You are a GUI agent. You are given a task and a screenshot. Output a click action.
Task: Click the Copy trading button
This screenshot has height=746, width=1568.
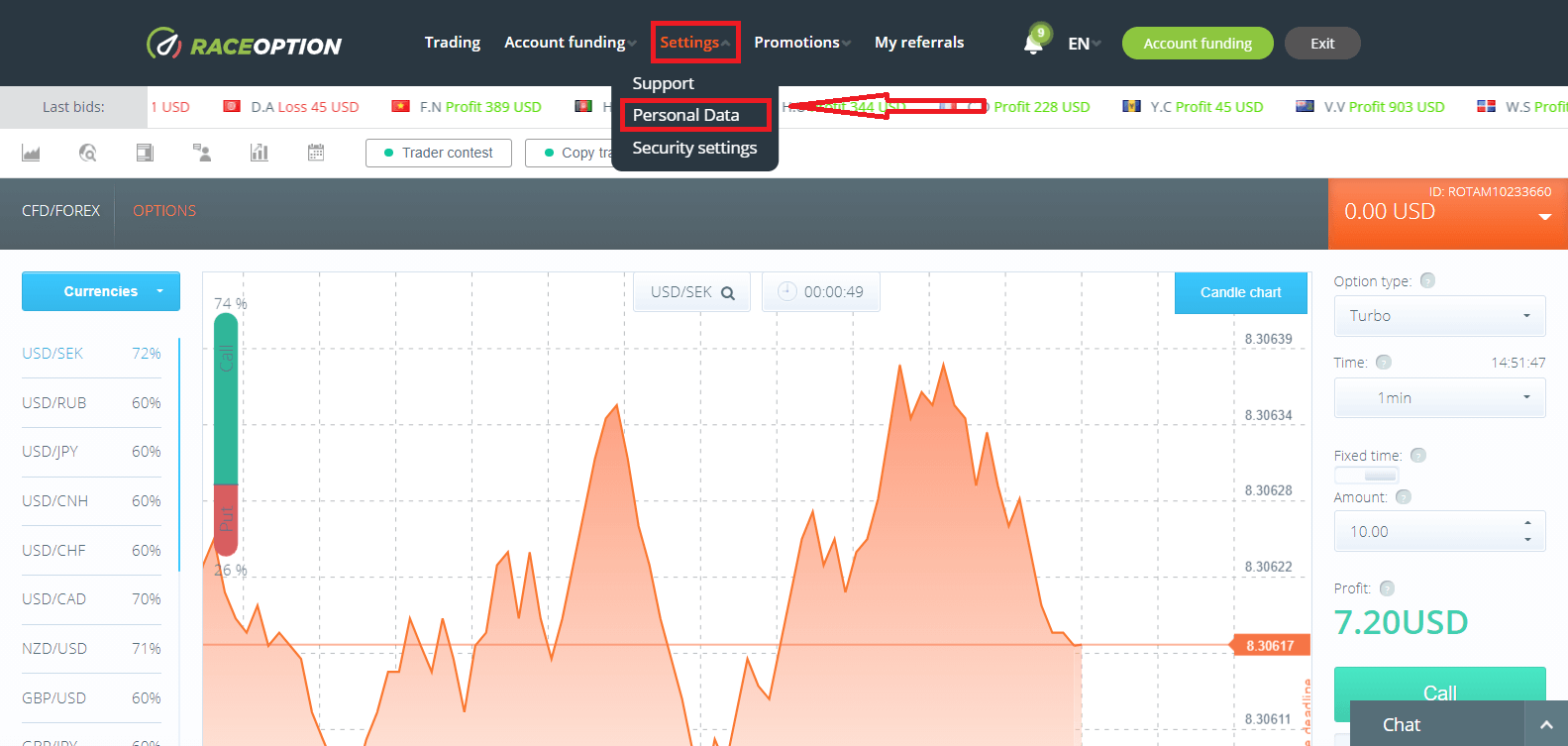tap(570, 153)
